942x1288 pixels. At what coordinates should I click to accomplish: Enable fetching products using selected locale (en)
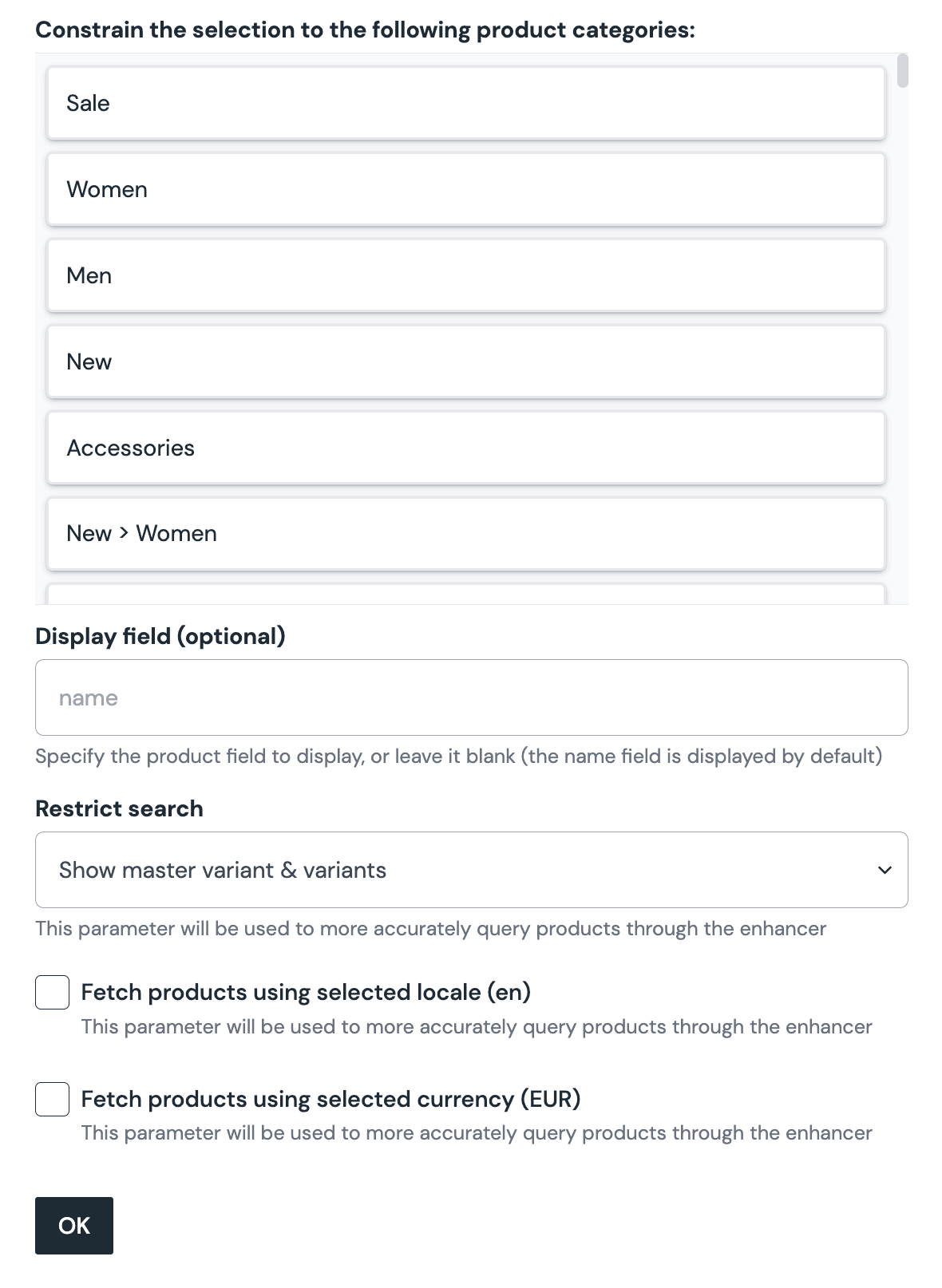(52, 993)
